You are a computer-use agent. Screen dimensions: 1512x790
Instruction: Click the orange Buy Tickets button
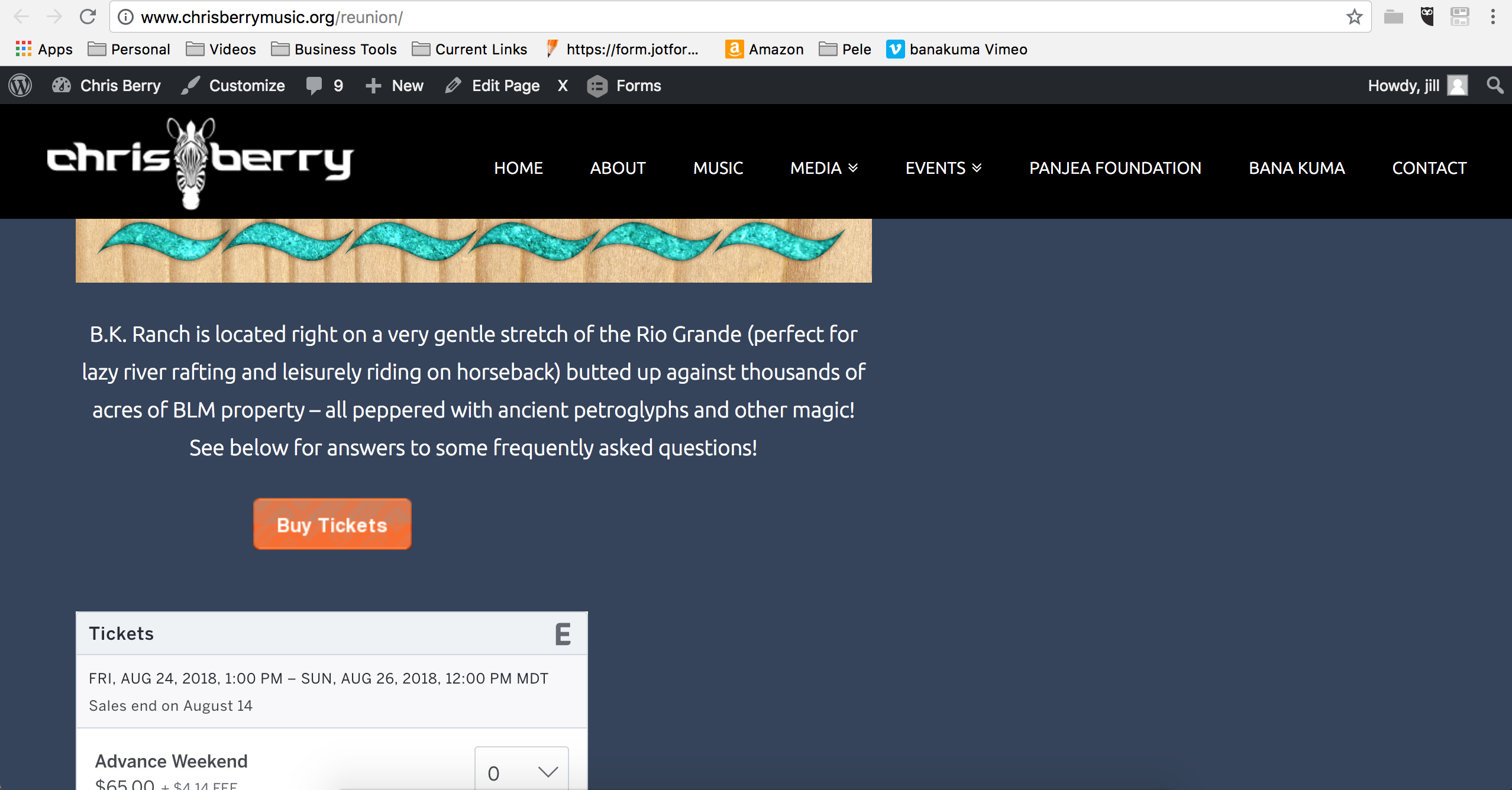coord(332,524)
